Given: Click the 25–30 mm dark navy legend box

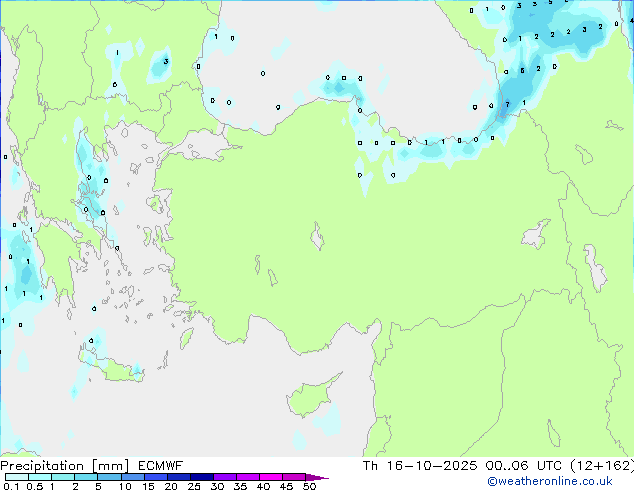Looking at the screenshot, I should click(202, 477).
